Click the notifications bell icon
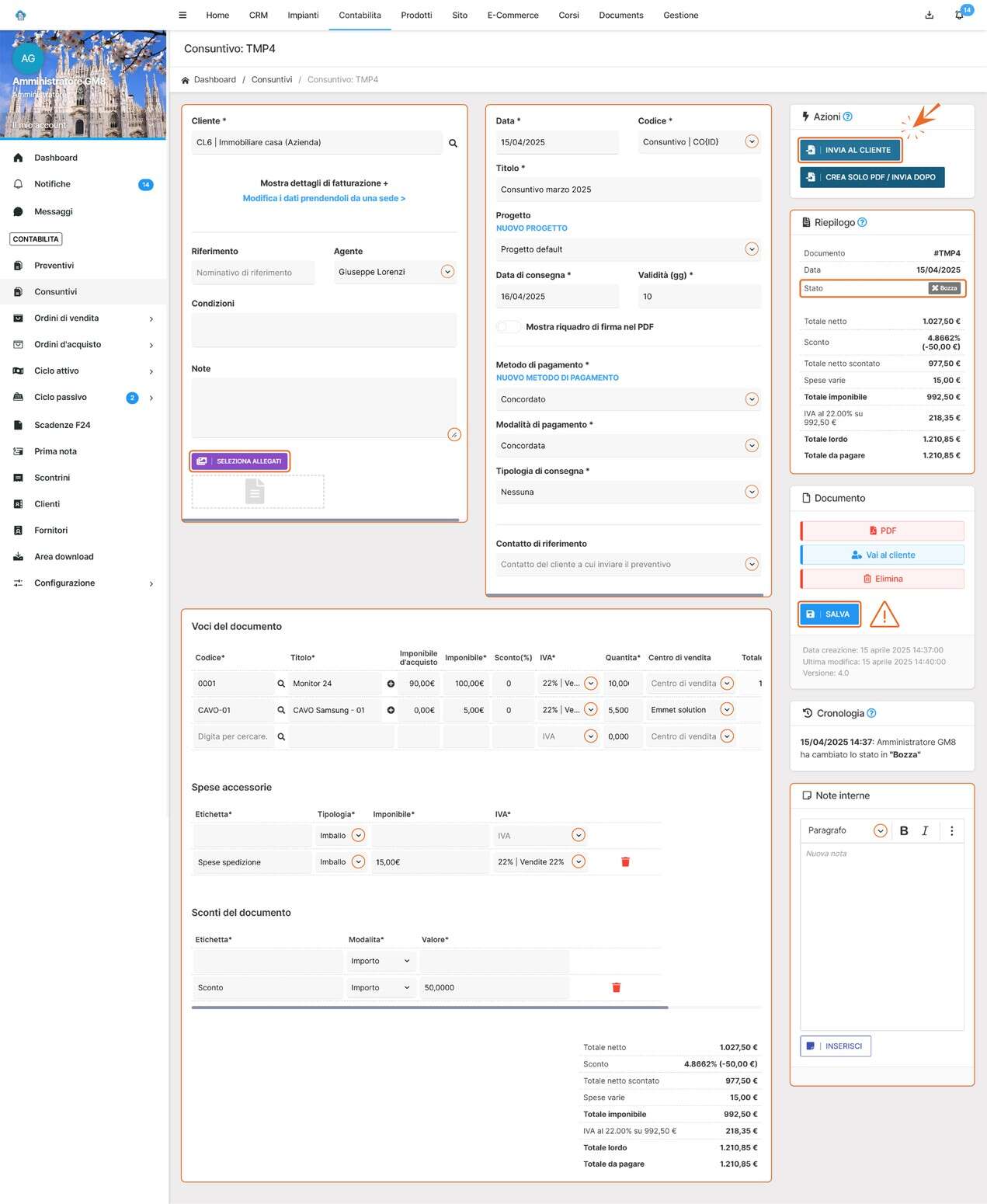 click(959, 16)
